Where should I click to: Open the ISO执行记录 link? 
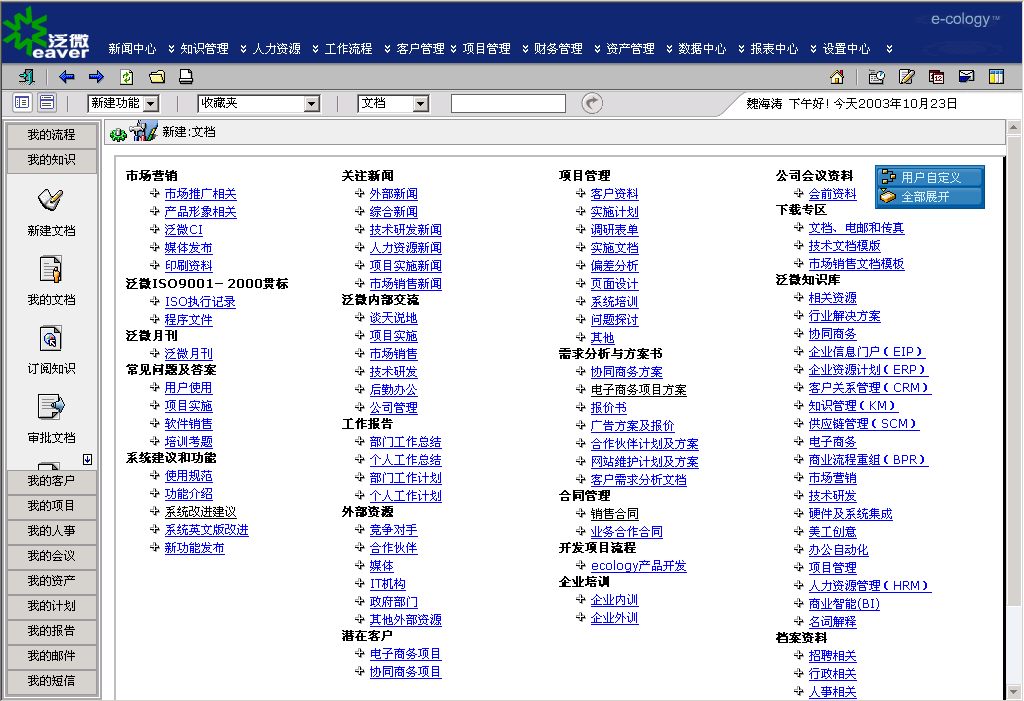coord(200,302)
